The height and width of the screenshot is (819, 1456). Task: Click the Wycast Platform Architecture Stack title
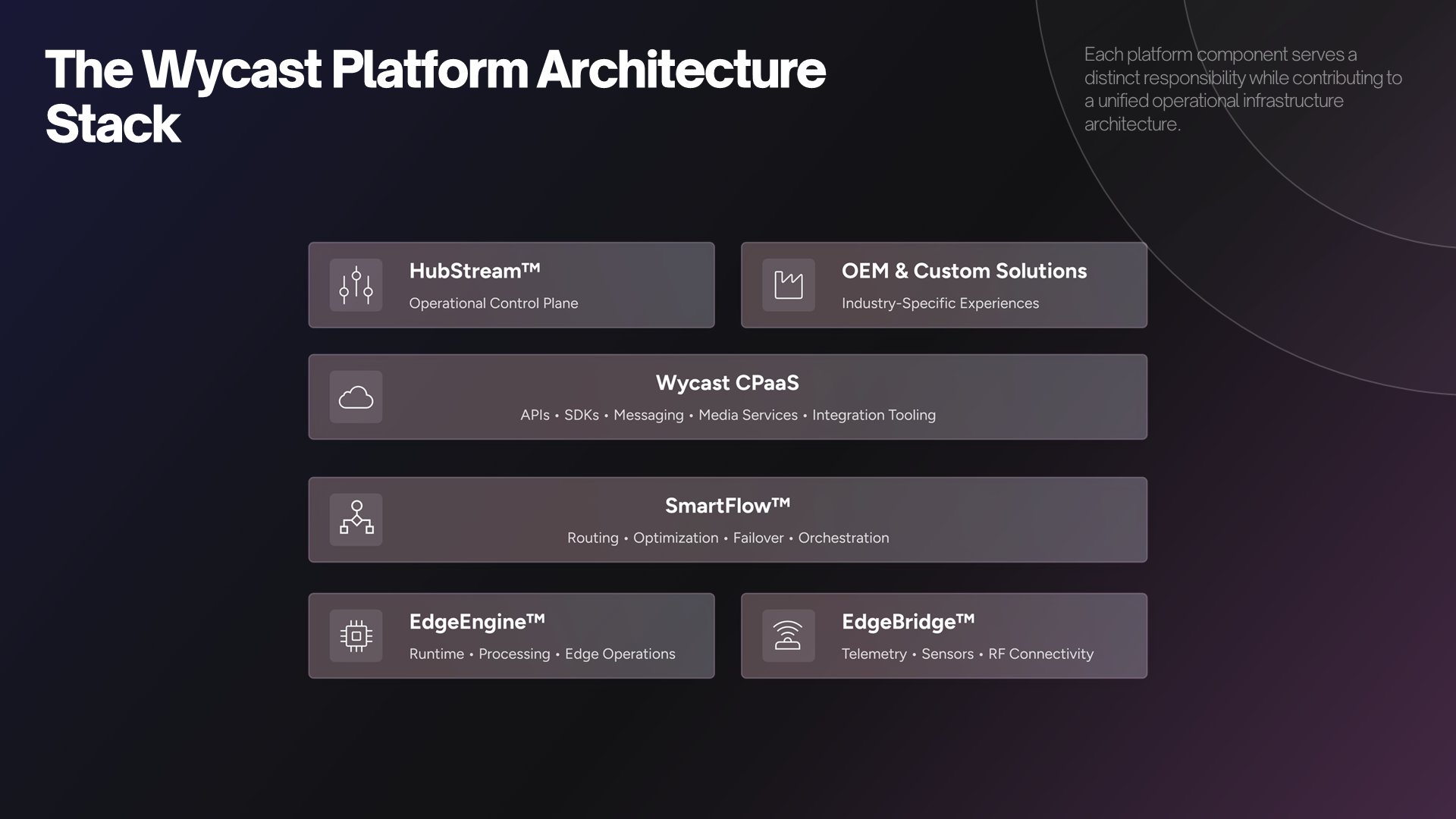[x=435, y=96]
